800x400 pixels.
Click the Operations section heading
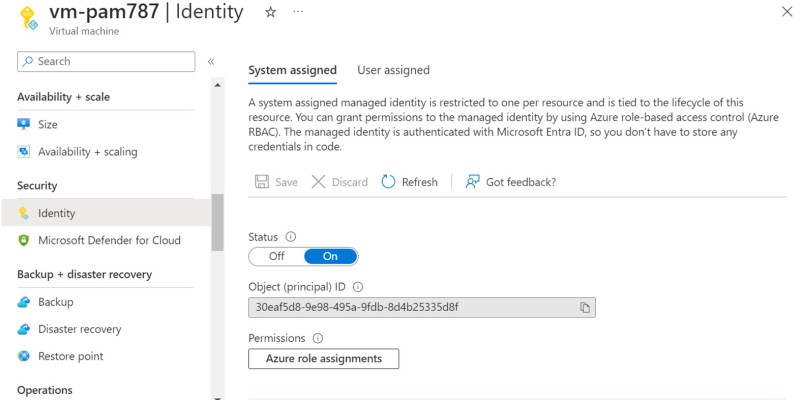45,390
